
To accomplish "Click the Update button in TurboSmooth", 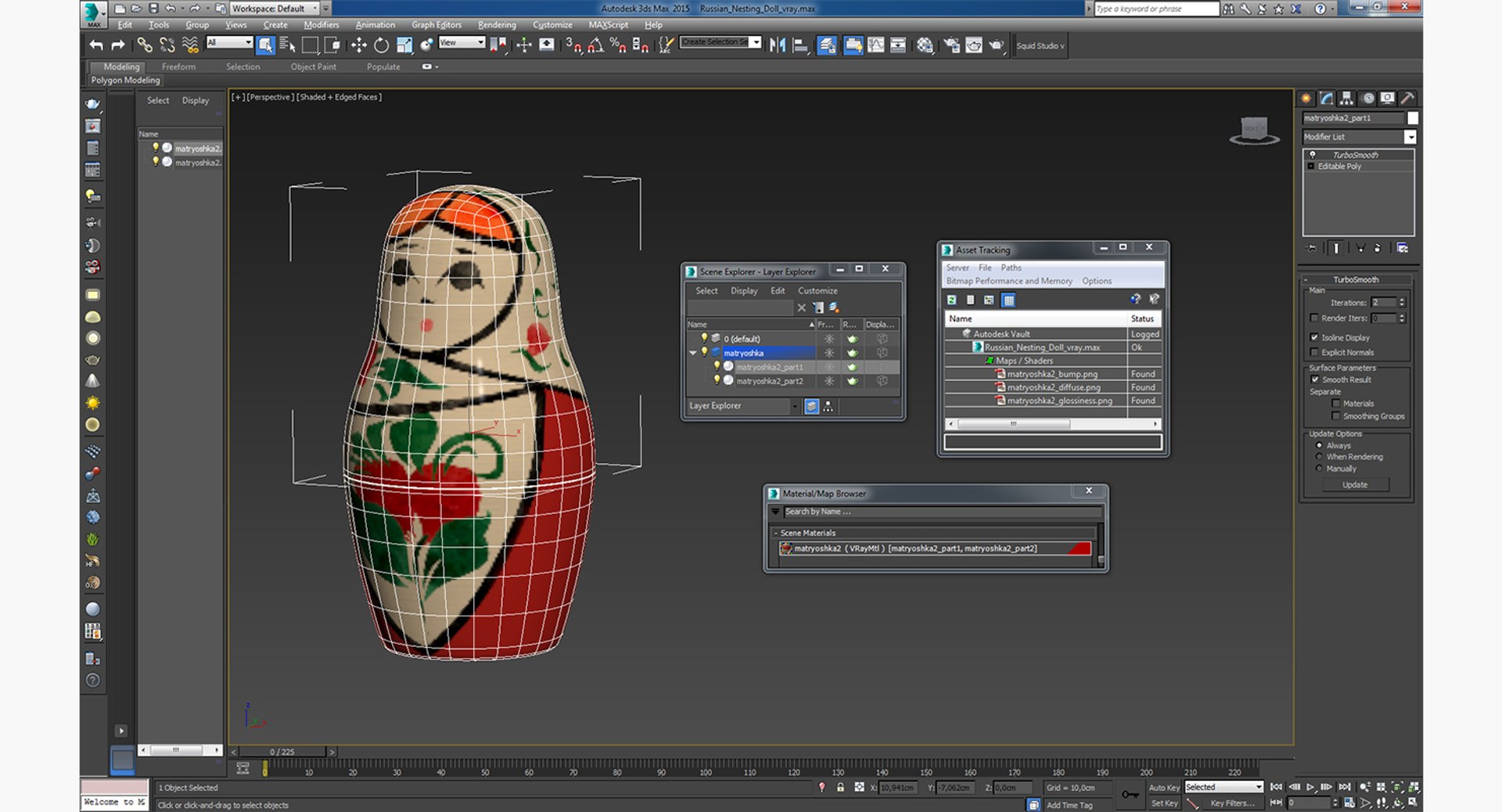I will pyautogui.click(x=1355, y=485).
